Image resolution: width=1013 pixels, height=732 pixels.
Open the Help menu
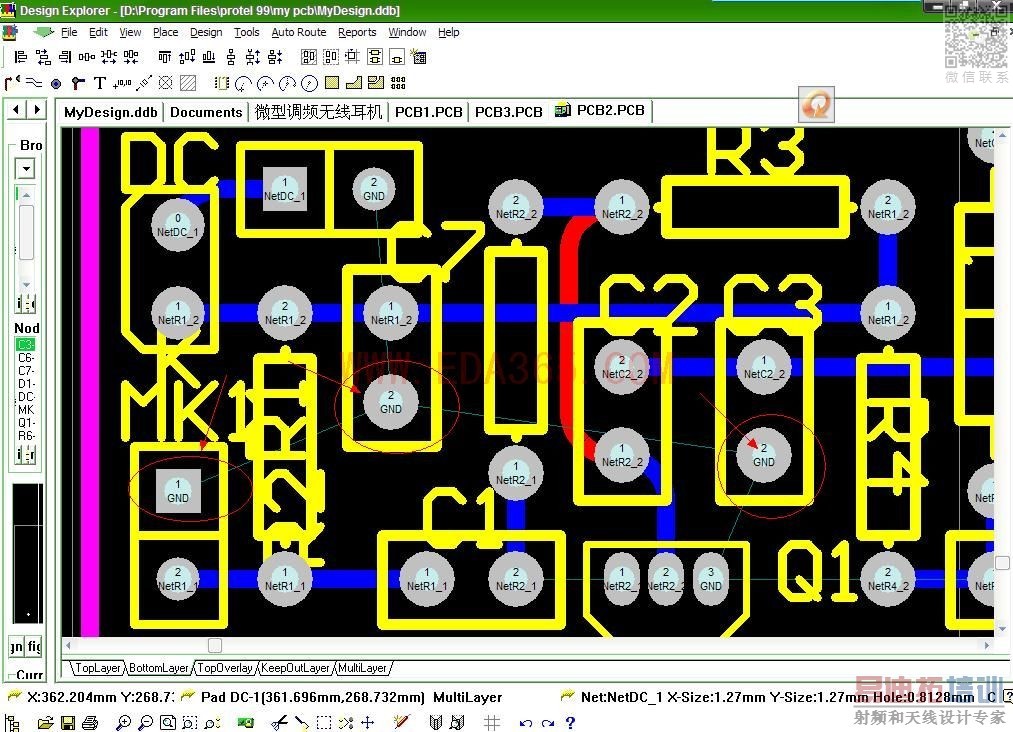448,32
